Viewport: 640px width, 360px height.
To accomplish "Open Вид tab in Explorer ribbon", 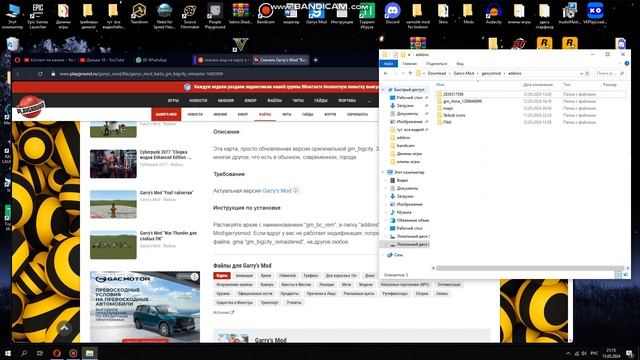I will pyautogui.click(x=460, y=64).
